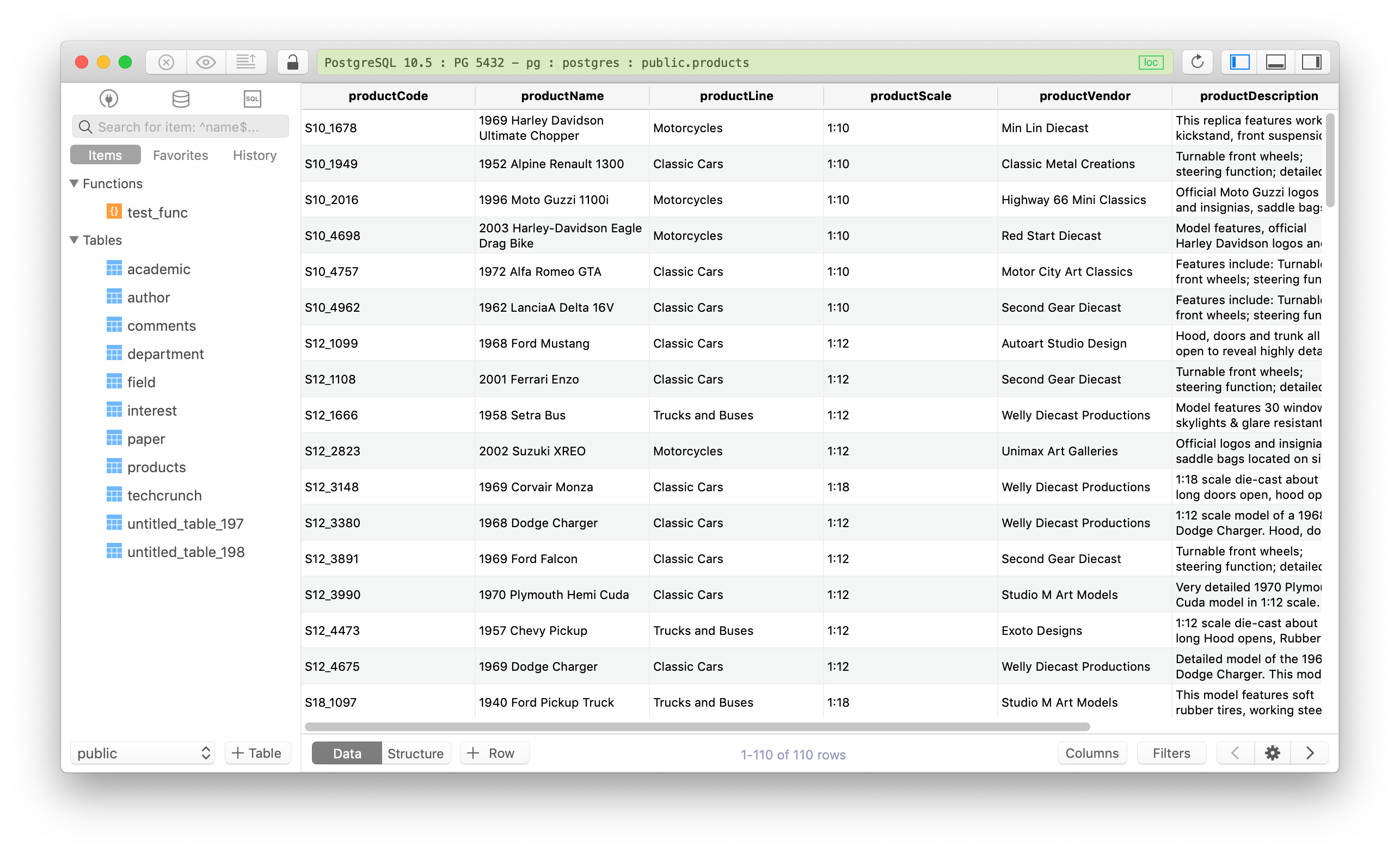Click the commit changes lines icon
The width and height of the screenshot is (1400, 853).
click(x=246, y=62)
